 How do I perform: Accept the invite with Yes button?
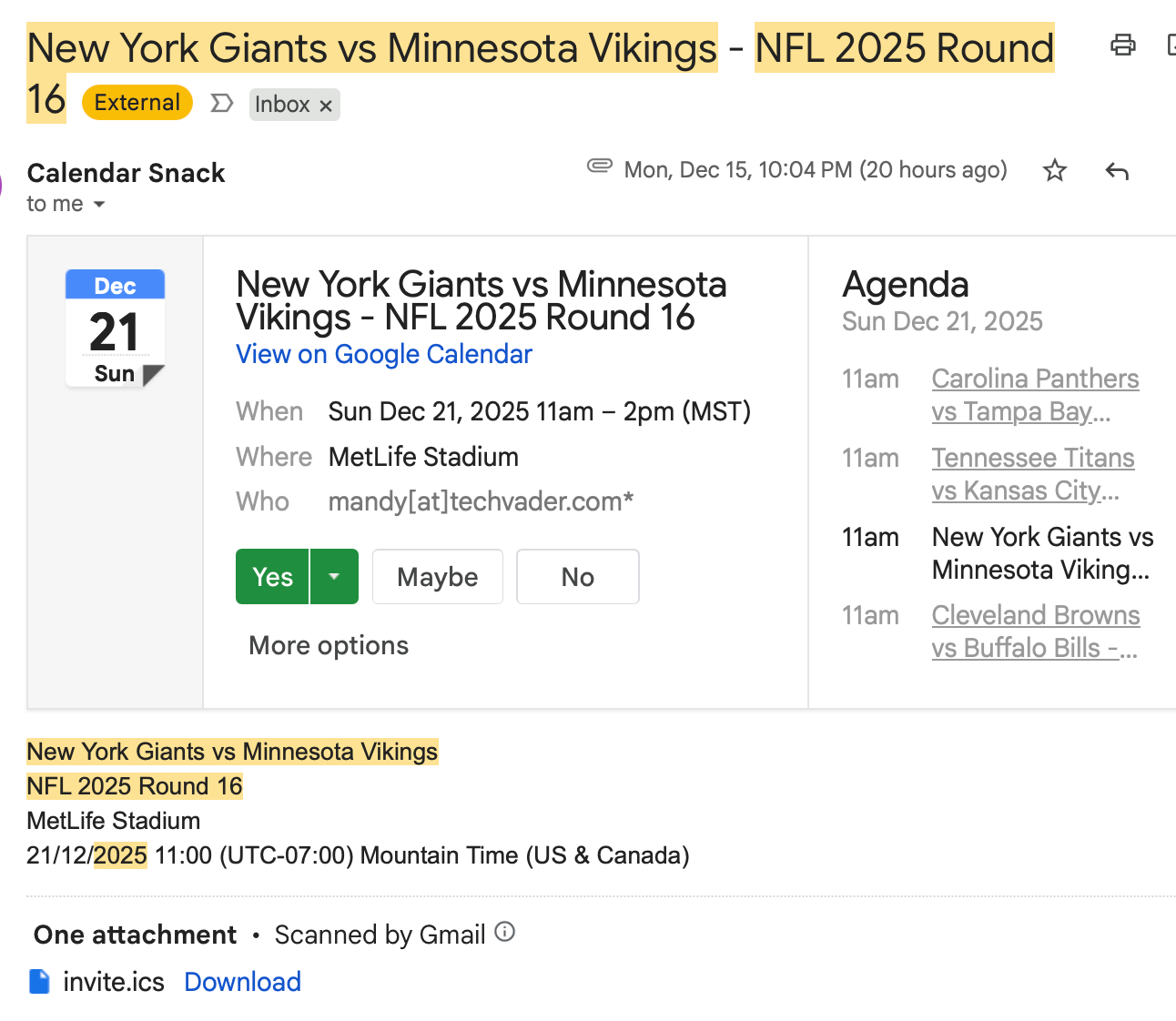[x=273, y=577]
